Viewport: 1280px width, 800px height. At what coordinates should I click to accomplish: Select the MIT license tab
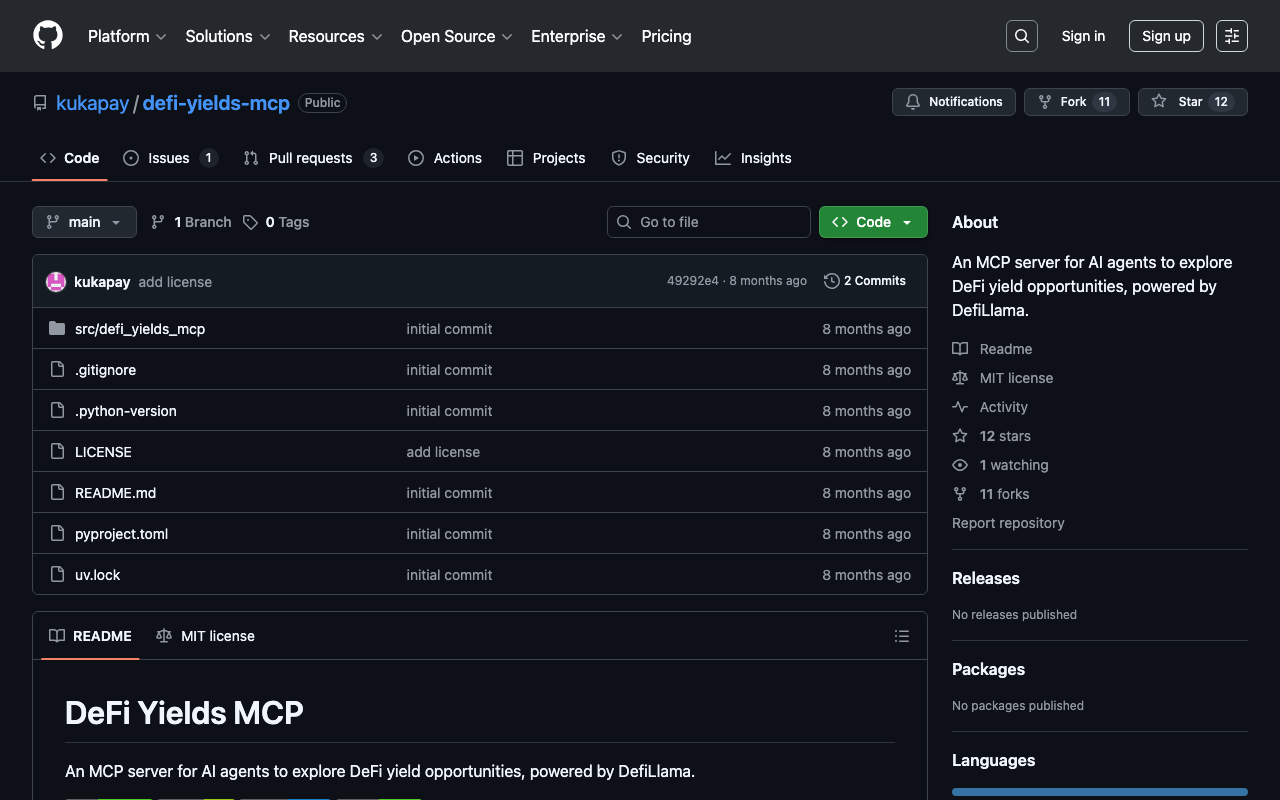[x=206, y=636]
